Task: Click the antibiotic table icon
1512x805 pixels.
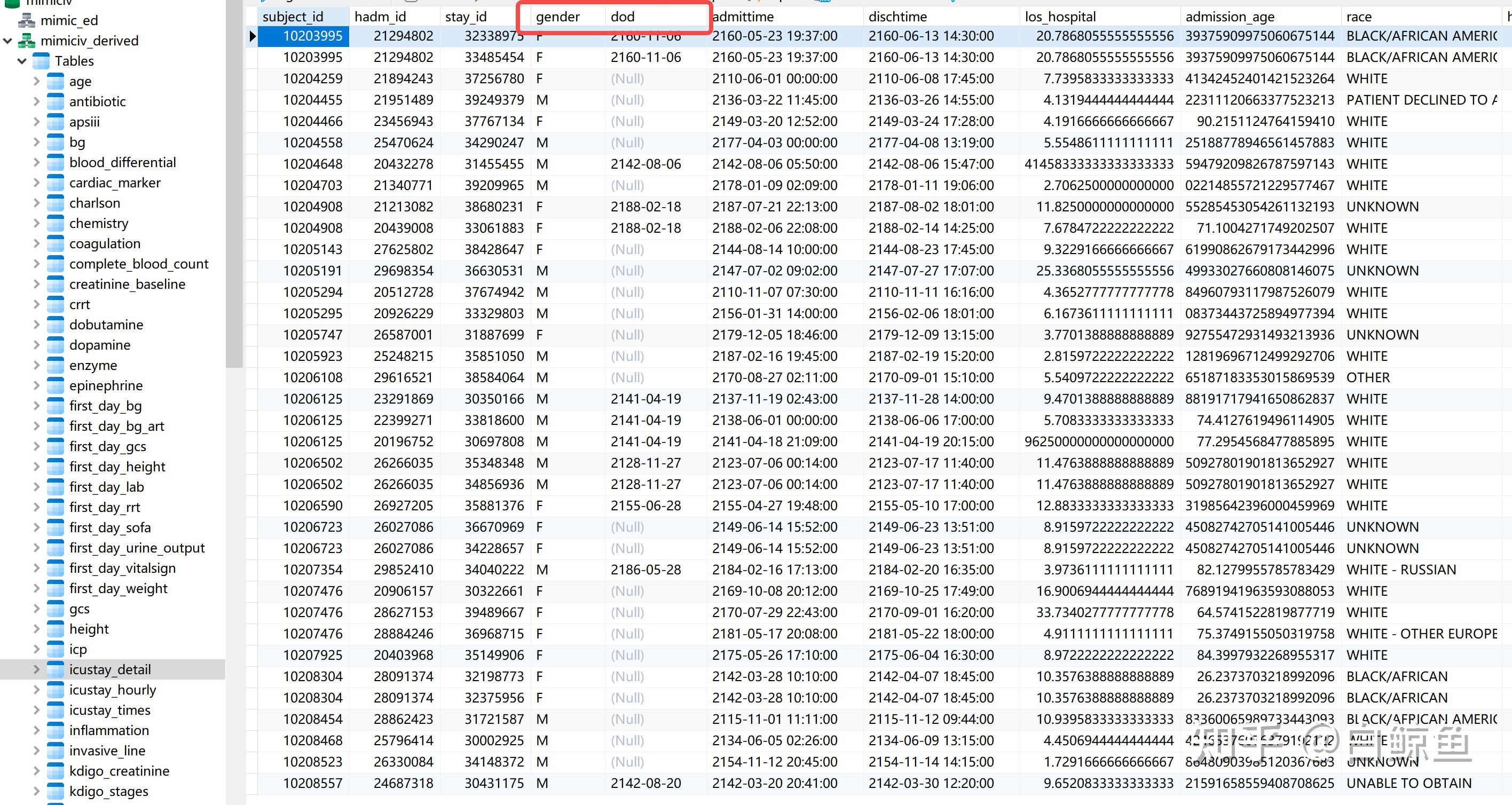Action: point(55,101)
